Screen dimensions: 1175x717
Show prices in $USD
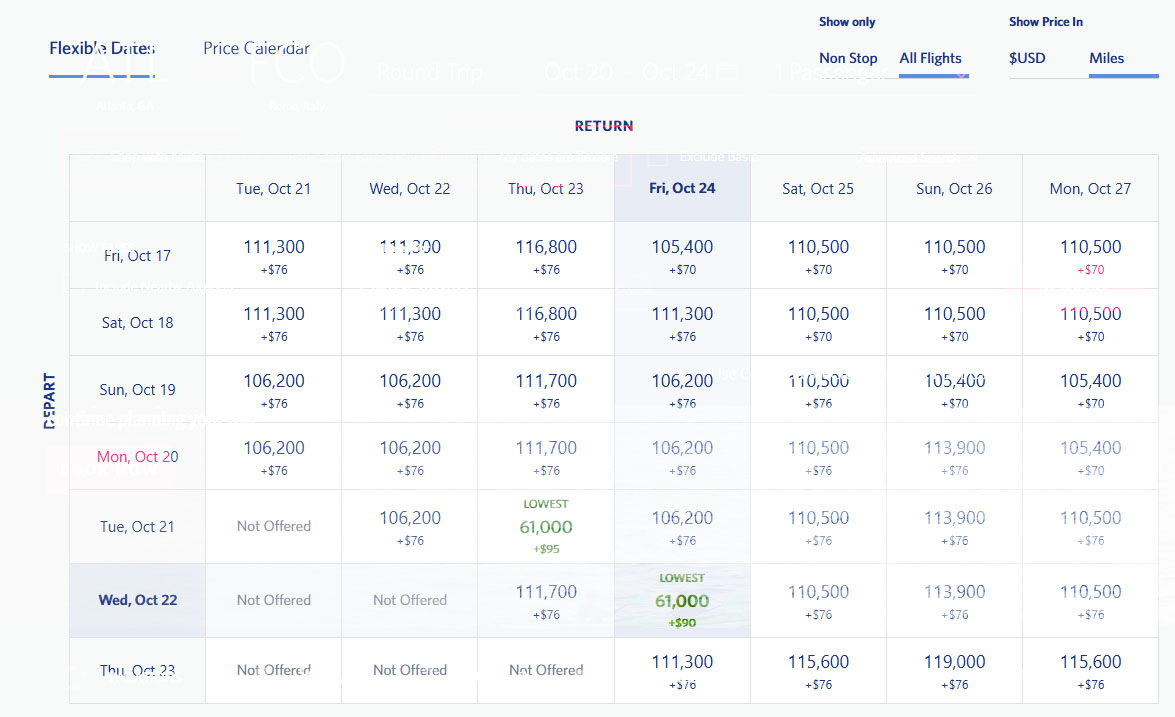(x=1027, y=58)
